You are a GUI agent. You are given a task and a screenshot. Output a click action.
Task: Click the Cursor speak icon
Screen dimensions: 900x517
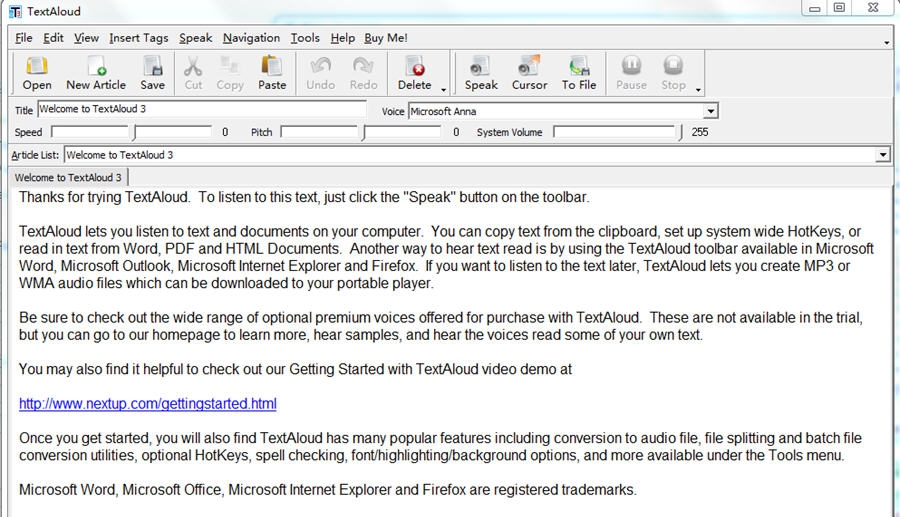529,73
